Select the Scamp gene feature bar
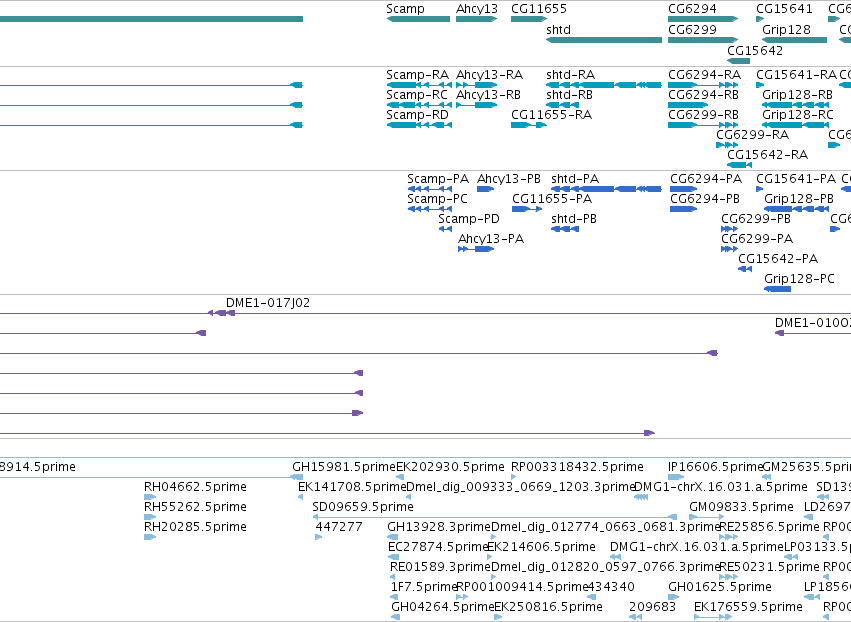 tap(418, 19)
